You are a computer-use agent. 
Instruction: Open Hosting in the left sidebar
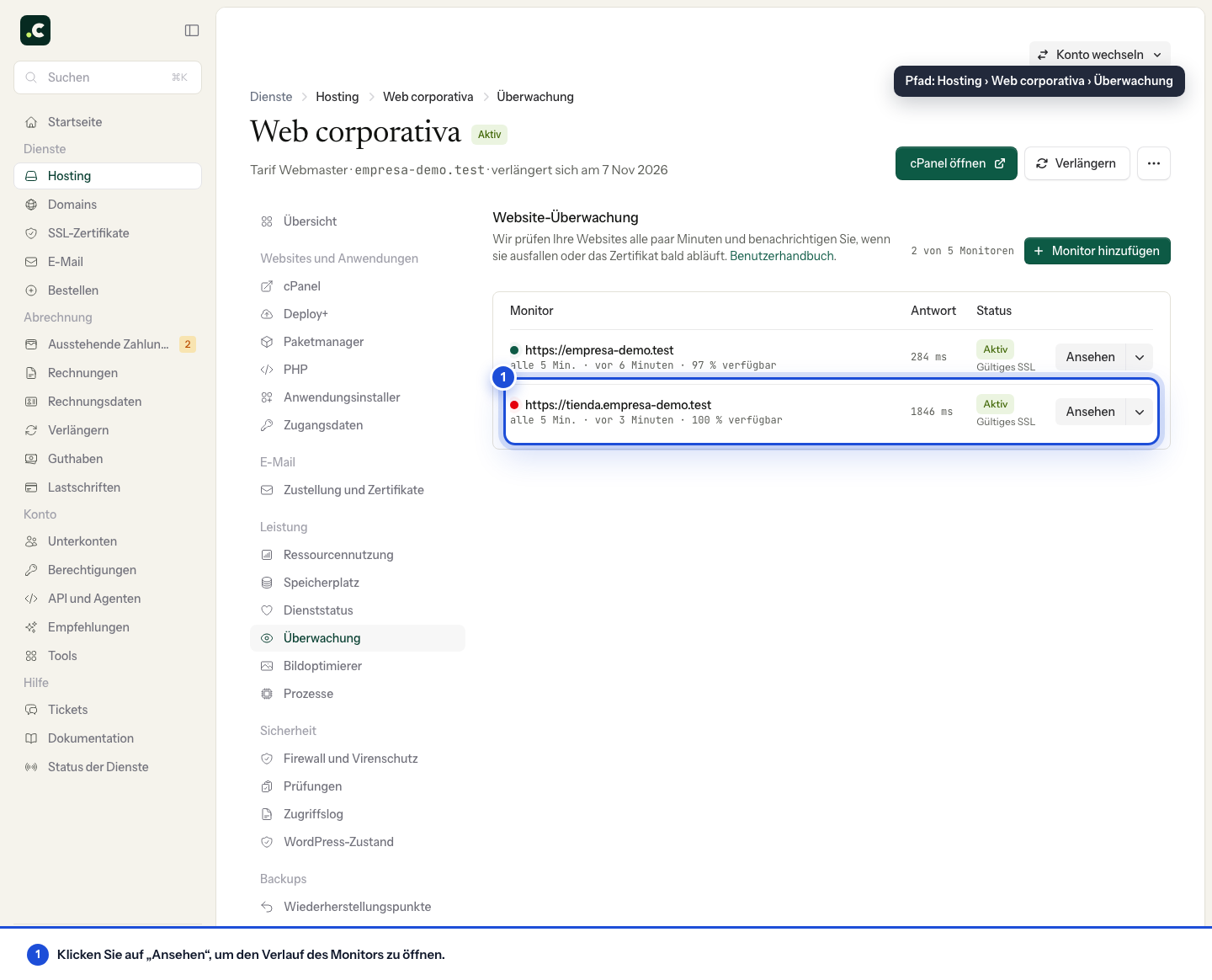point(108,176)
